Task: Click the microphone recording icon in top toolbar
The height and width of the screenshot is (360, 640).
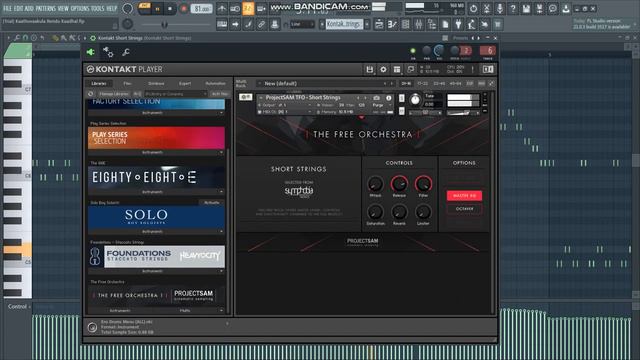Action: [x=500, y=8]
